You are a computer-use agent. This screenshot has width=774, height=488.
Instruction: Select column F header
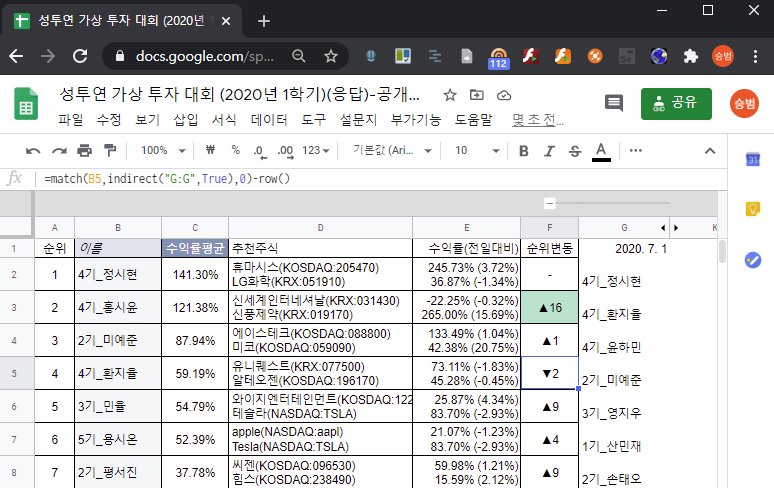pos(549,227)
